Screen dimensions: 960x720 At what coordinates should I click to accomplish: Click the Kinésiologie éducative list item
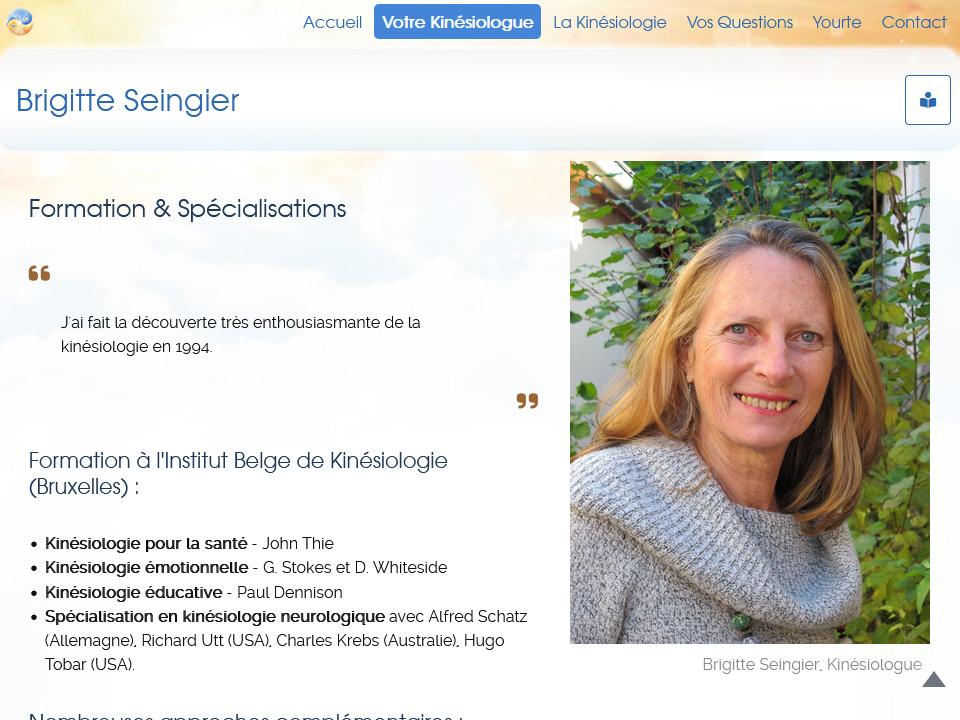(193, 592)
